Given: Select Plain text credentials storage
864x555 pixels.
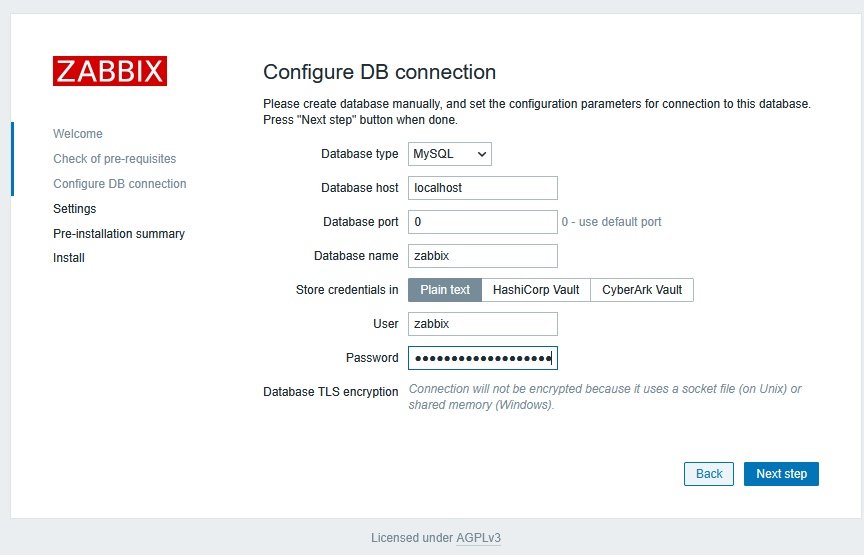Looking at the screenshot, I should 445,290.
